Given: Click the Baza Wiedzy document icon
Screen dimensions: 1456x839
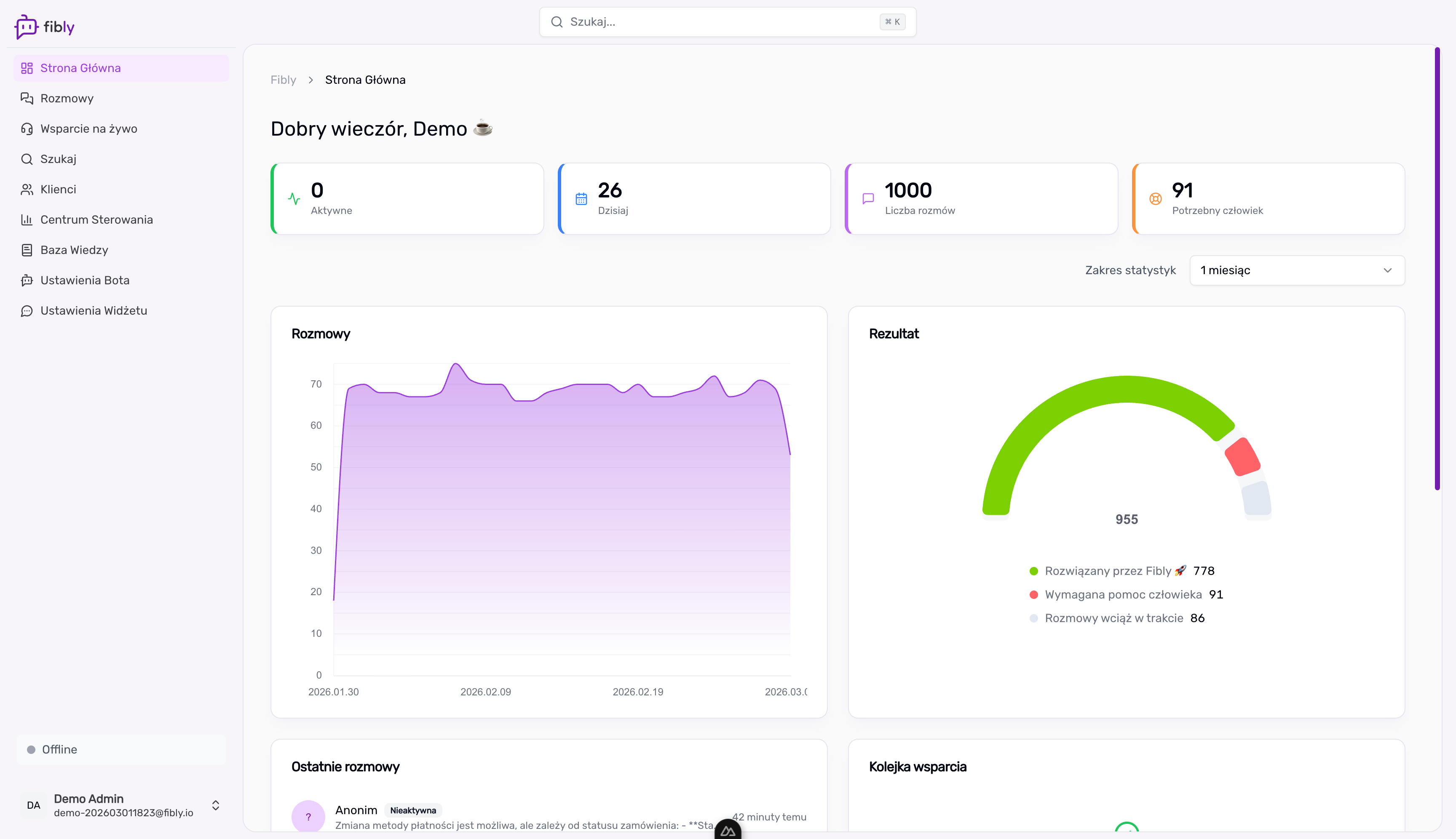Looking at the screenshot, I should [x=27, y=250].
